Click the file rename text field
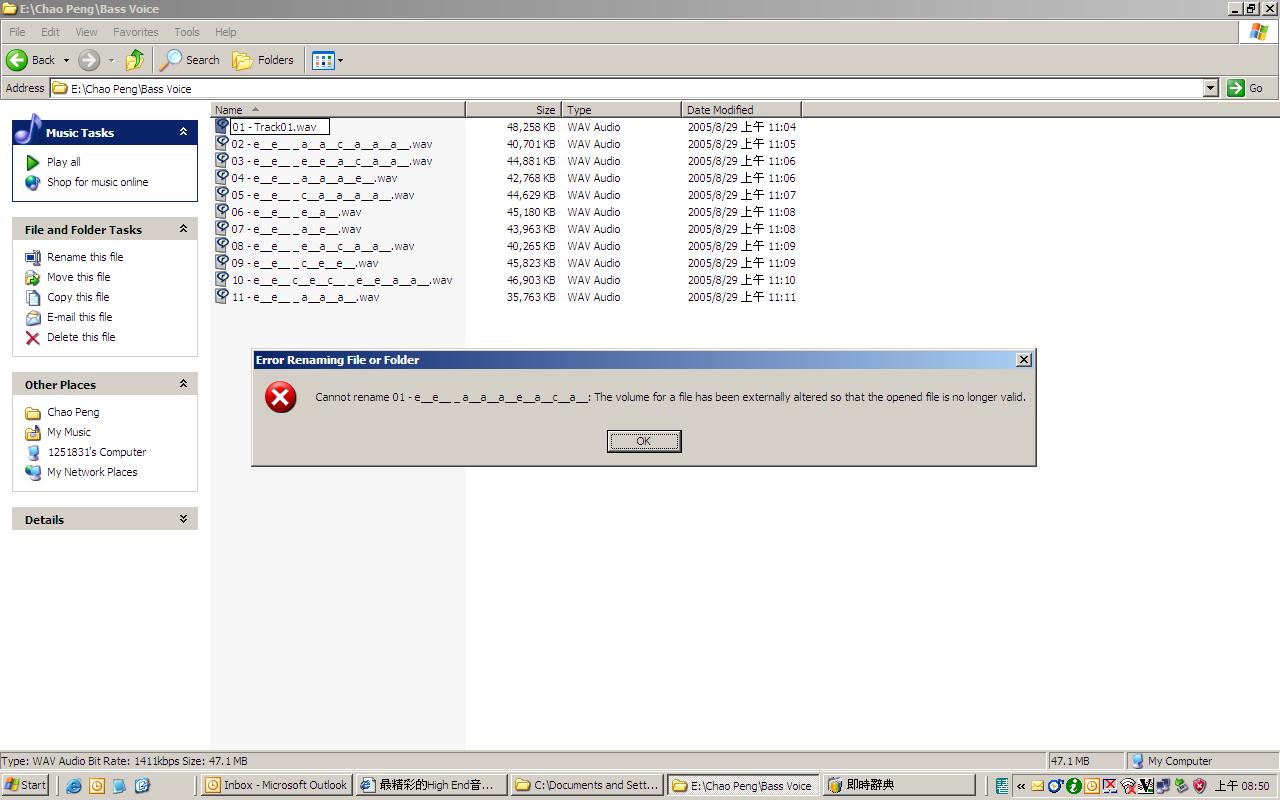1280x800 pixels. coord(279,127)
